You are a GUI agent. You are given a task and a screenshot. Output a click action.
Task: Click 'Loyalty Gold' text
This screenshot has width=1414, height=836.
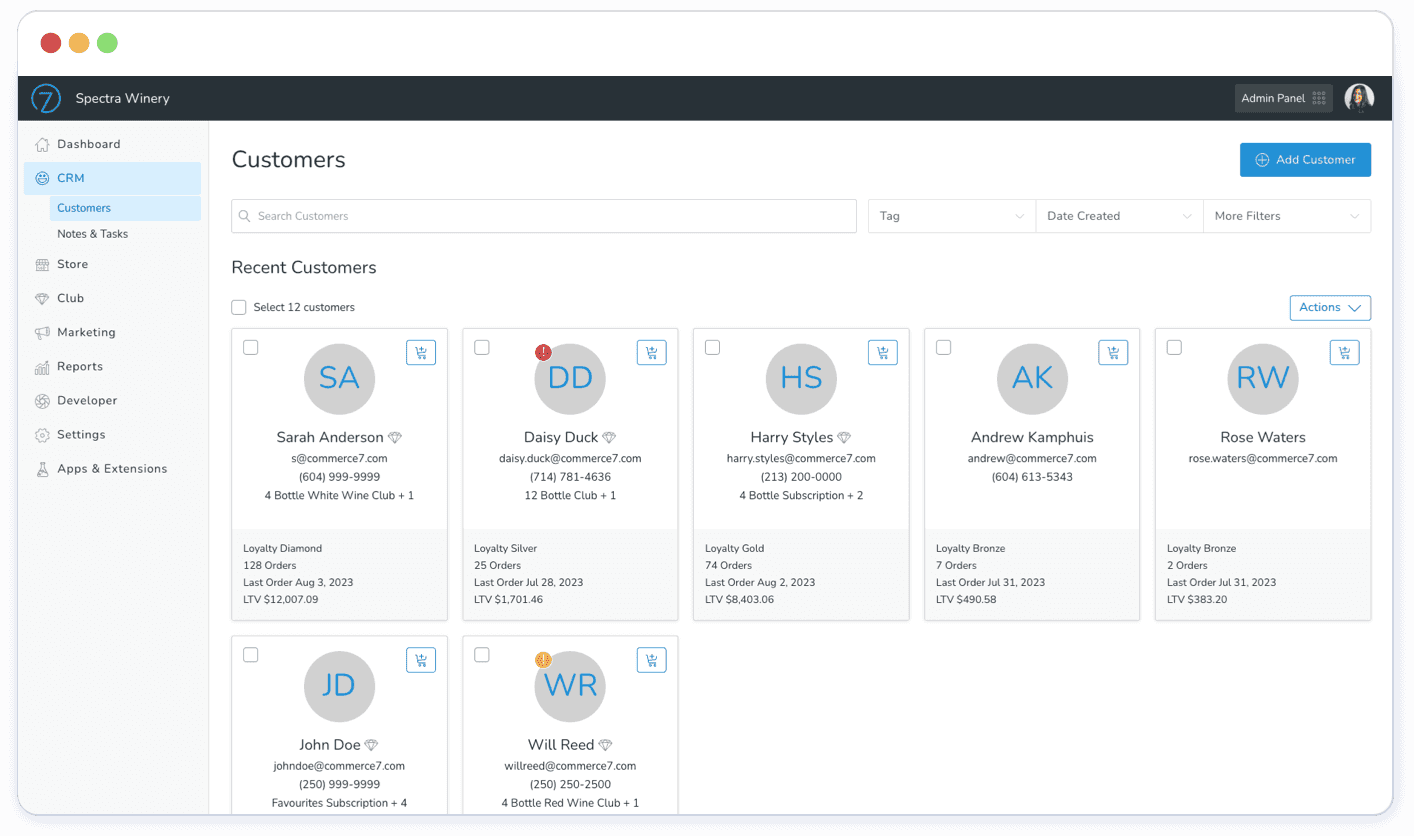pos(735,549)
